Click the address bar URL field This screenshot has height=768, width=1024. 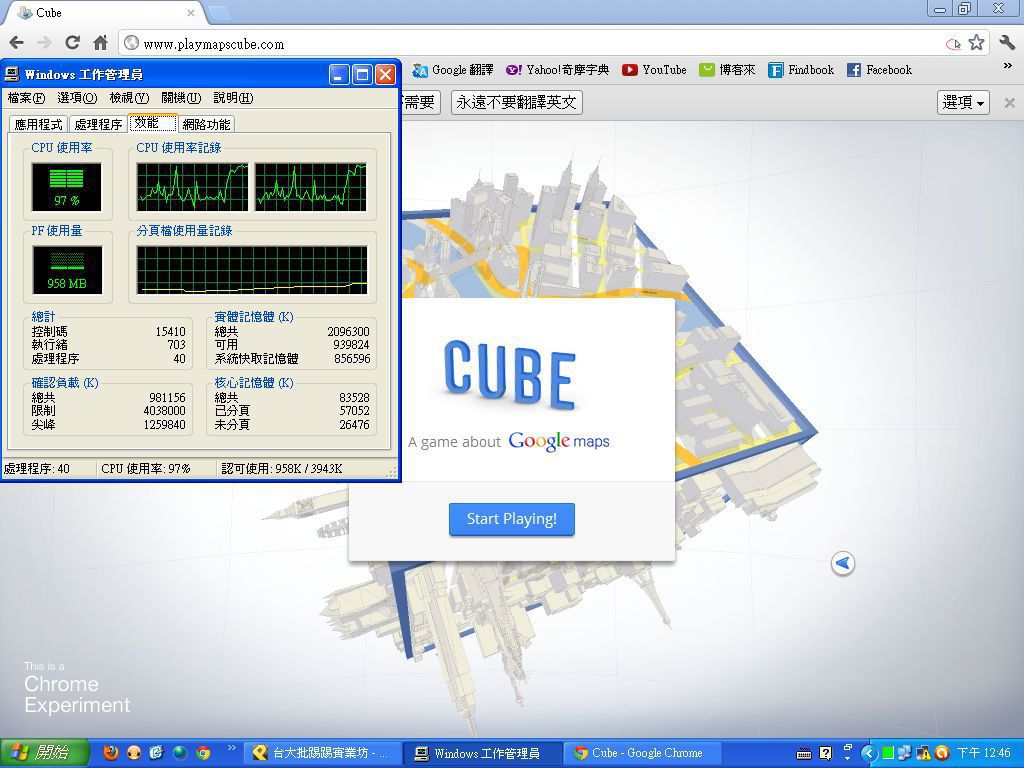(x=536, y=44)
